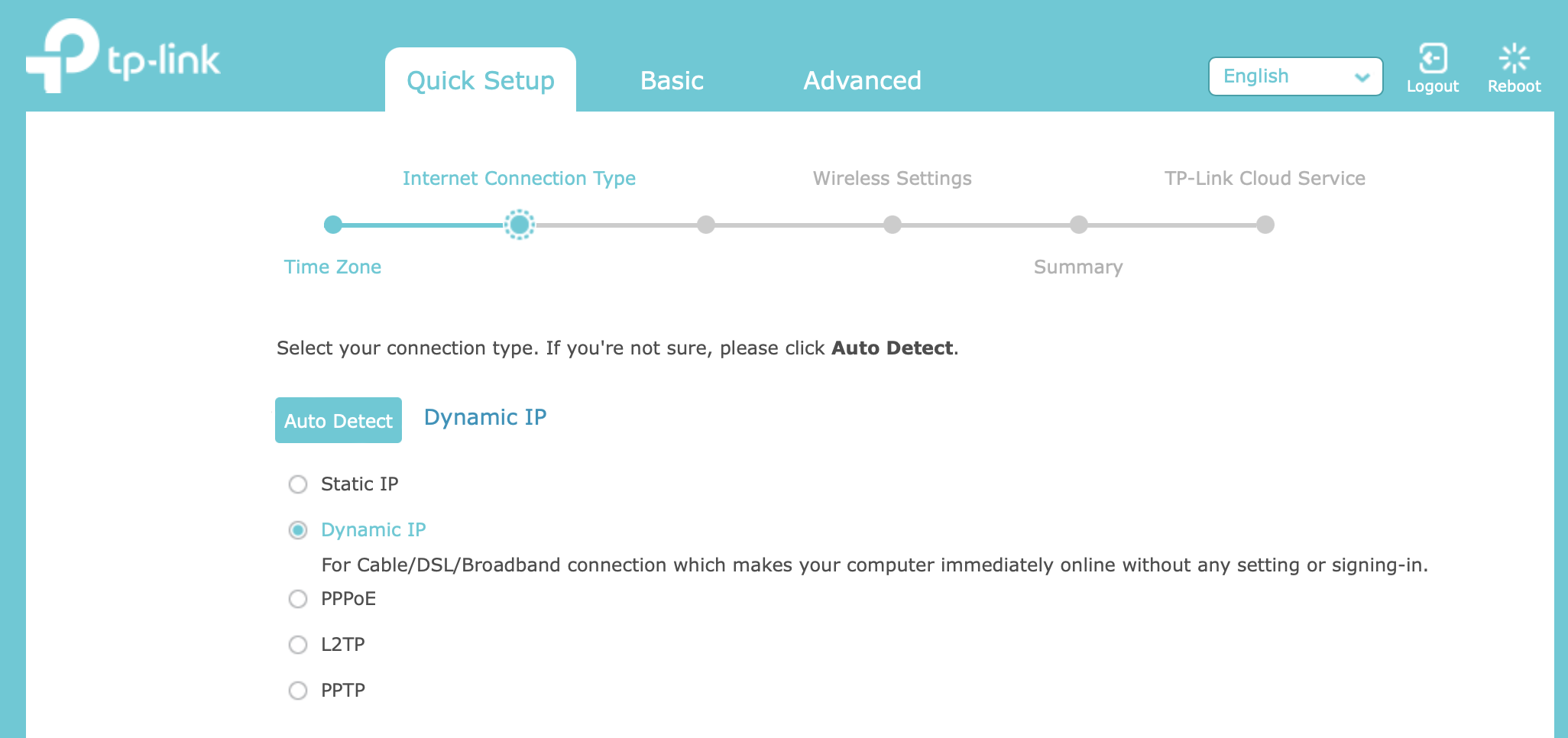Select the Dynamic IP radio button

point(298,530)
